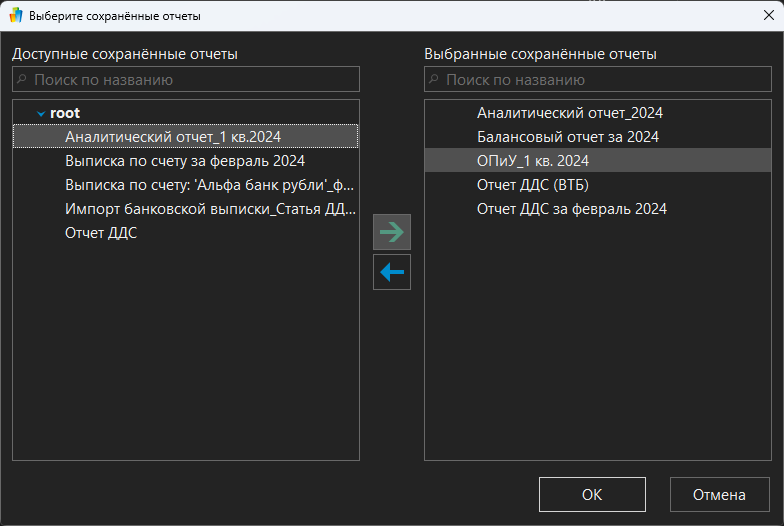
Task: Click the green right arrow to add report
Action: (392, 232)
